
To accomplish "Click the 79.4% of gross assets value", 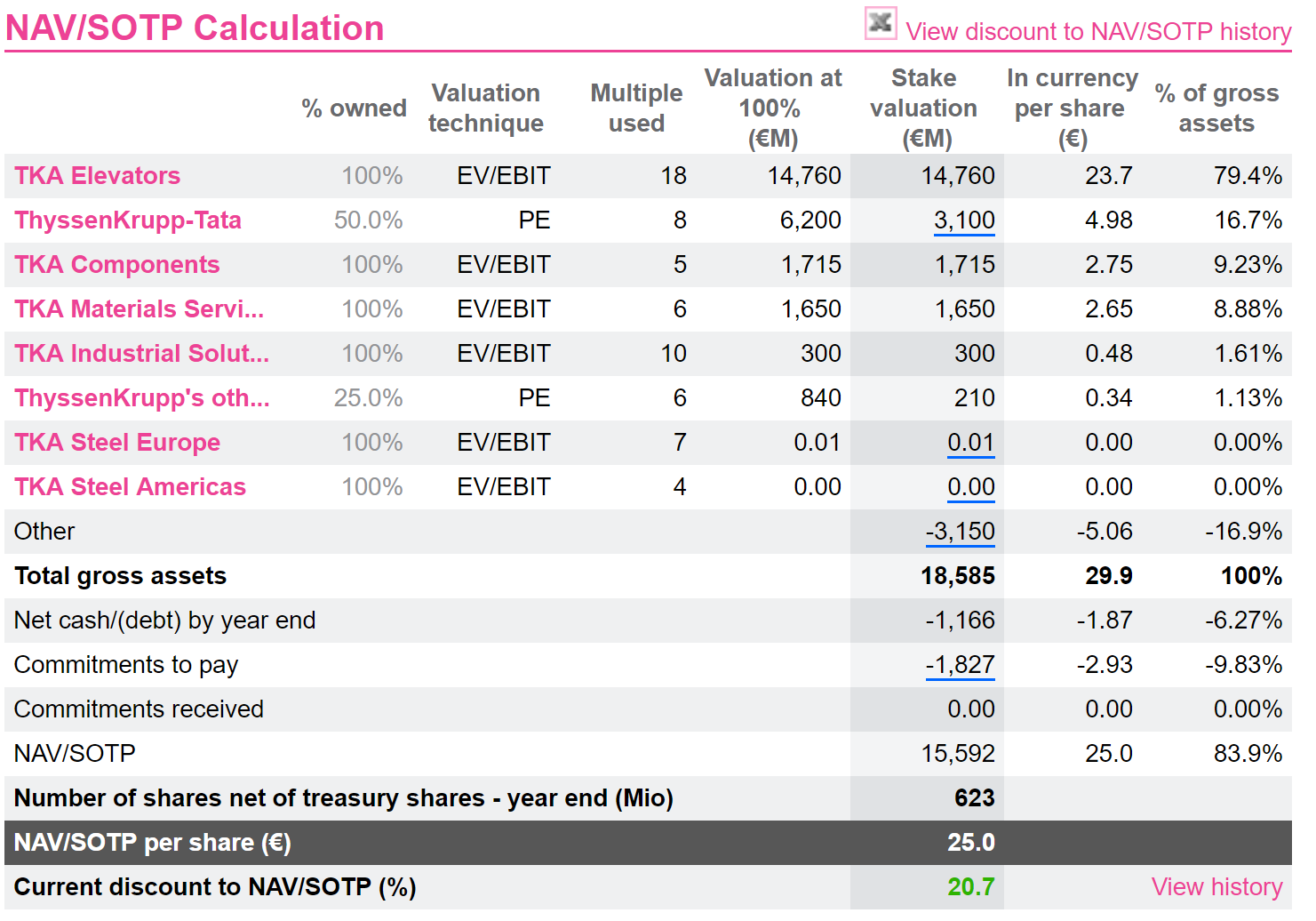I will tap(1248, 176).
